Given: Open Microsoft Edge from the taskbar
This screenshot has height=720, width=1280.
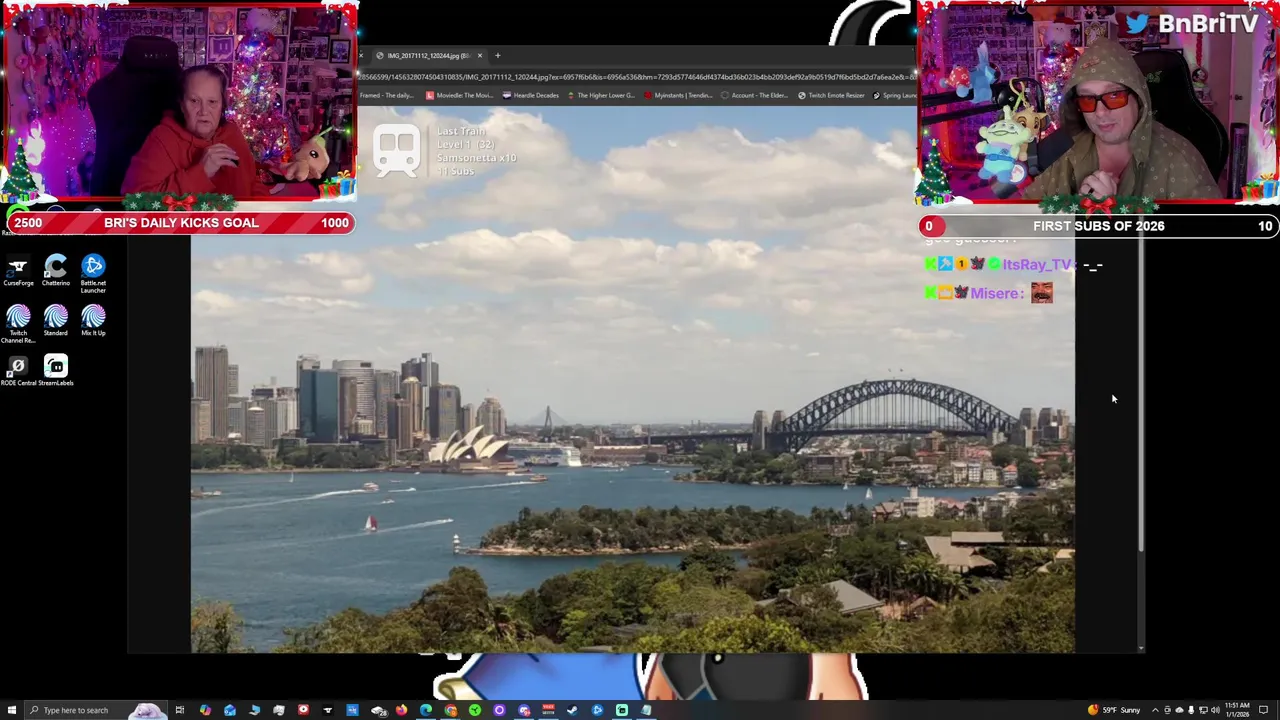Looking at the screenshot, I should tap(426, 710).
